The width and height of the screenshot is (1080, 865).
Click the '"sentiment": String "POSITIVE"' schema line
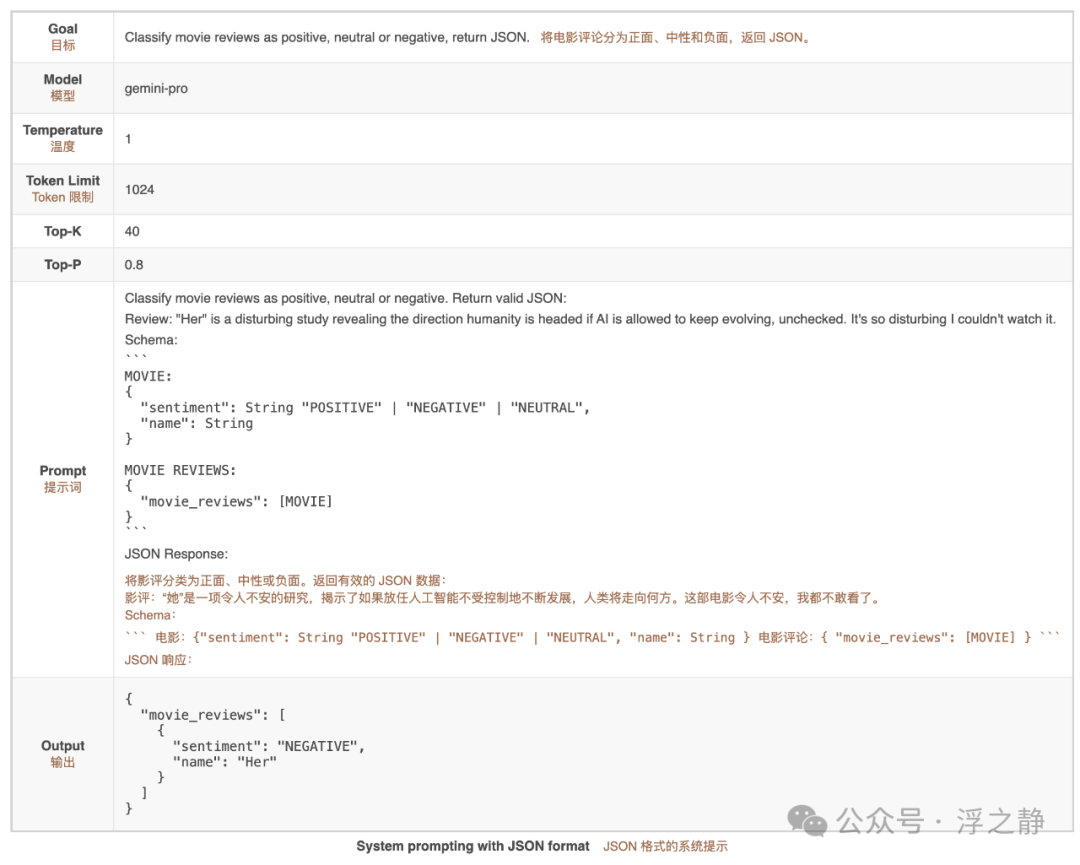365,408
